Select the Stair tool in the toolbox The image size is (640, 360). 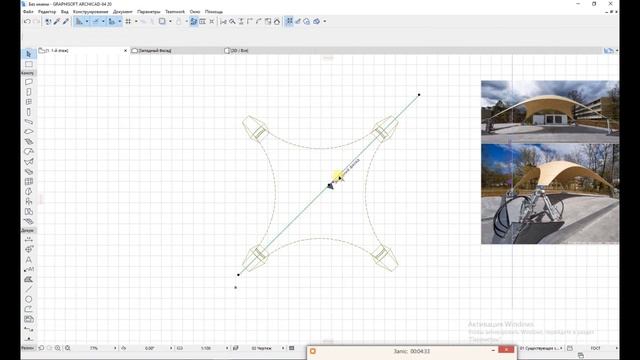pyautogui.click(x=29, y=142)
